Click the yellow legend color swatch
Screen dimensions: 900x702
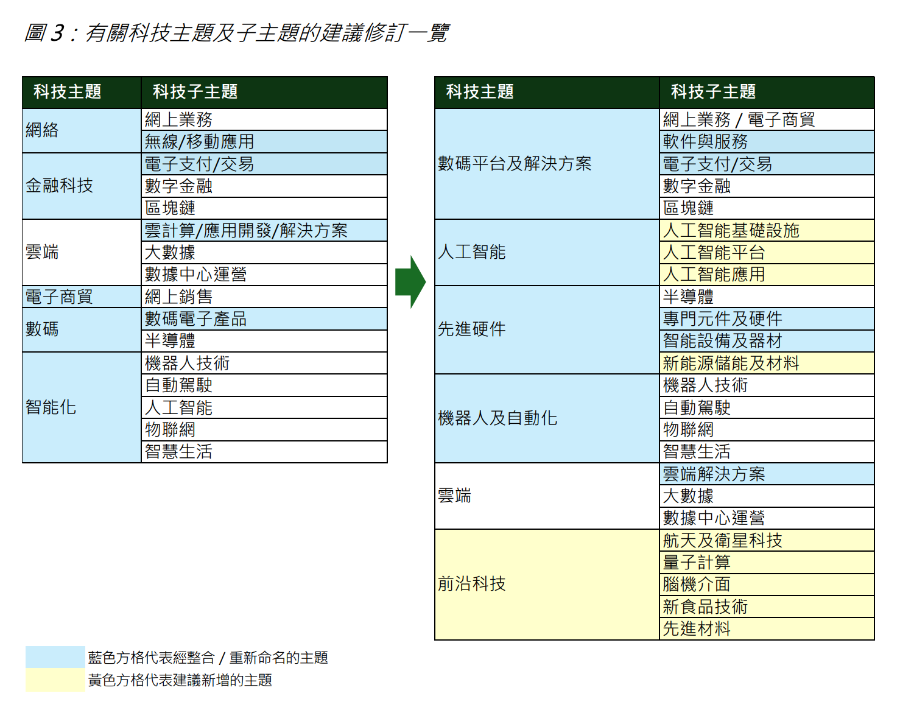pos(55,680)
